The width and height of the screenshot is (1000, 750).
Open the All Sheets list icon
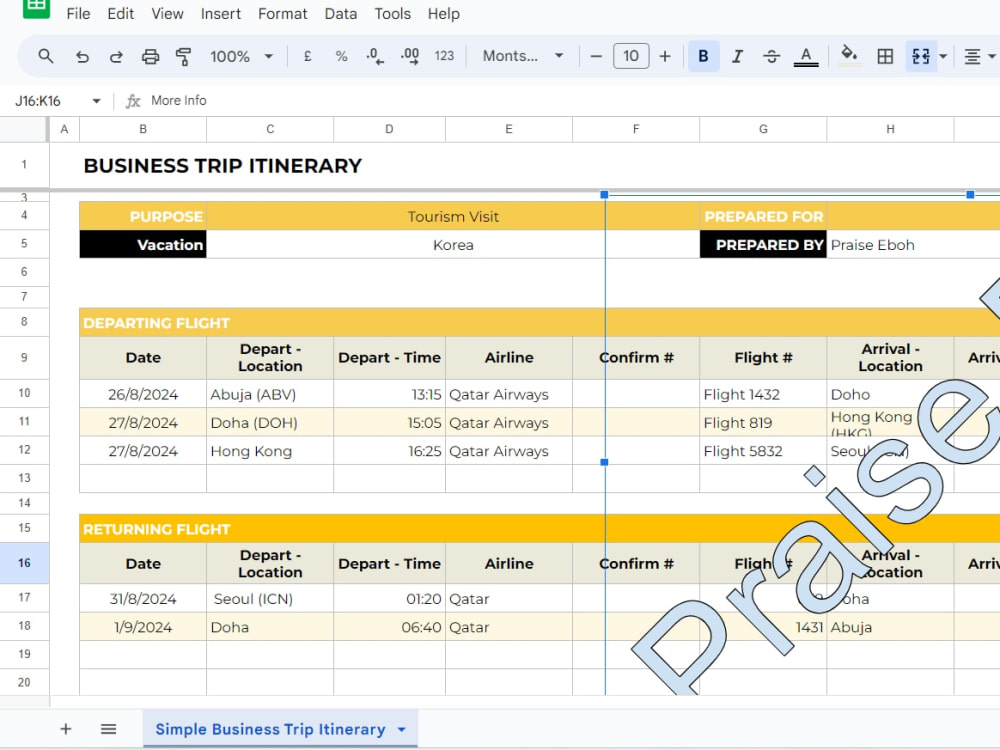point(108,729)
